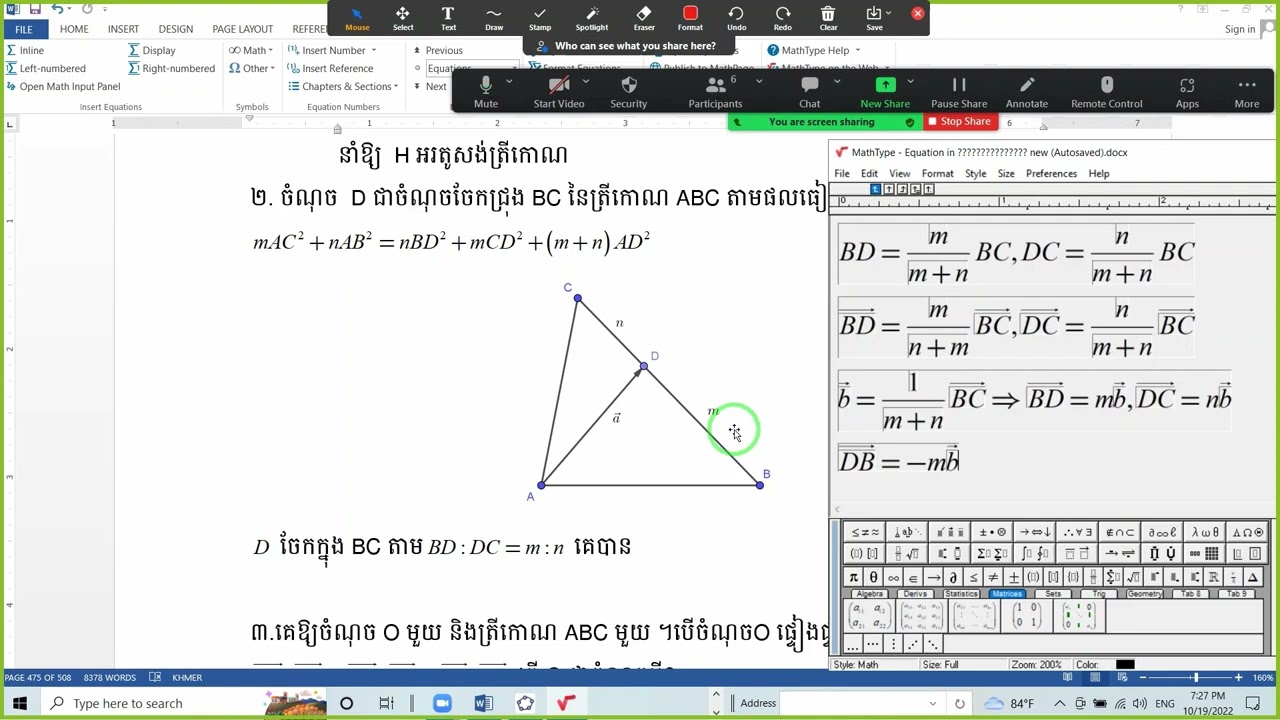Screen dimensions: 1280x720
Task: Choose the Stamp annotation tool
Action: pyautogui.click(x=540, y=18)
